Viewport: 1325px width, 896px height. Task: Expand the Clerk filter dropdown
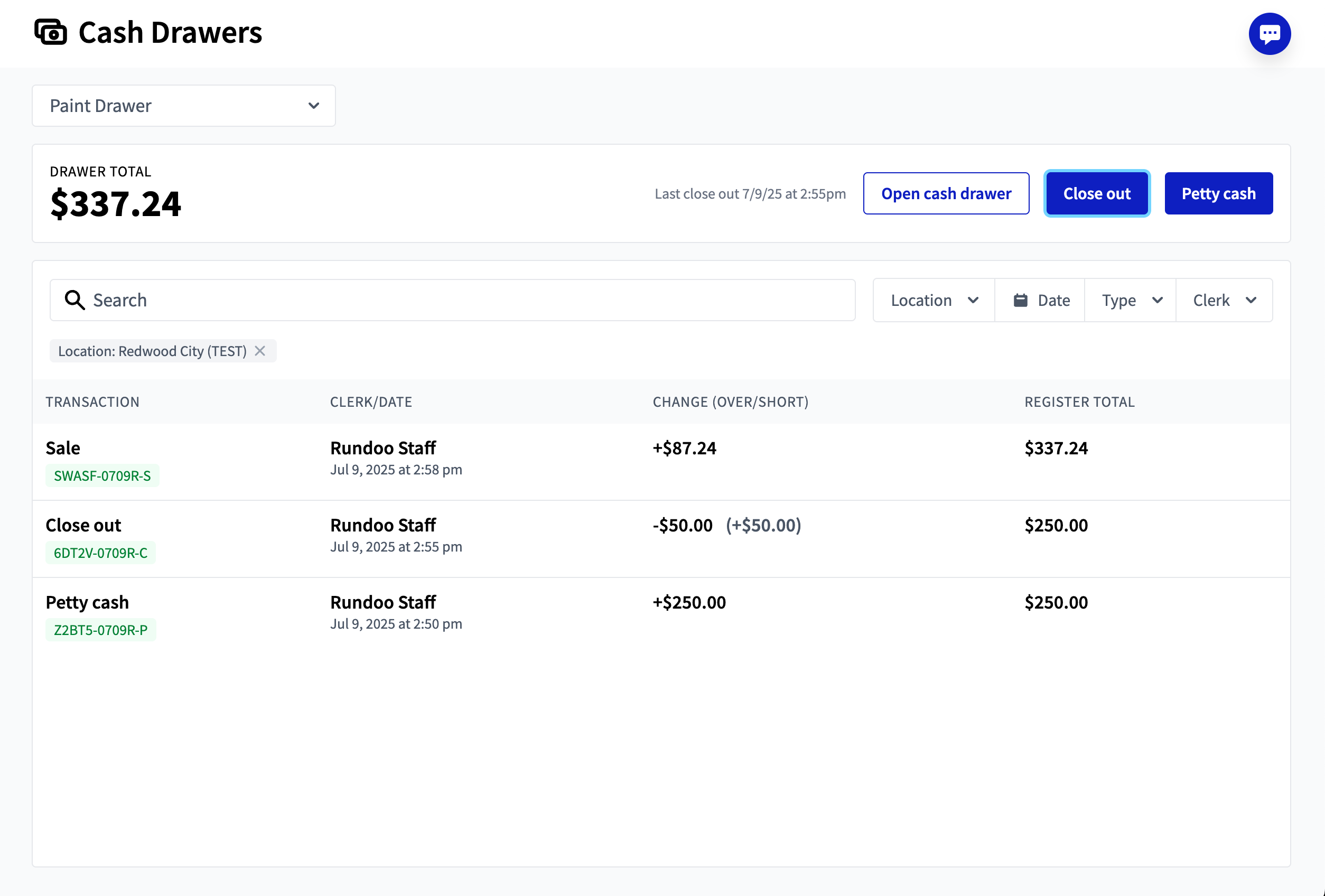point(1224,301)
